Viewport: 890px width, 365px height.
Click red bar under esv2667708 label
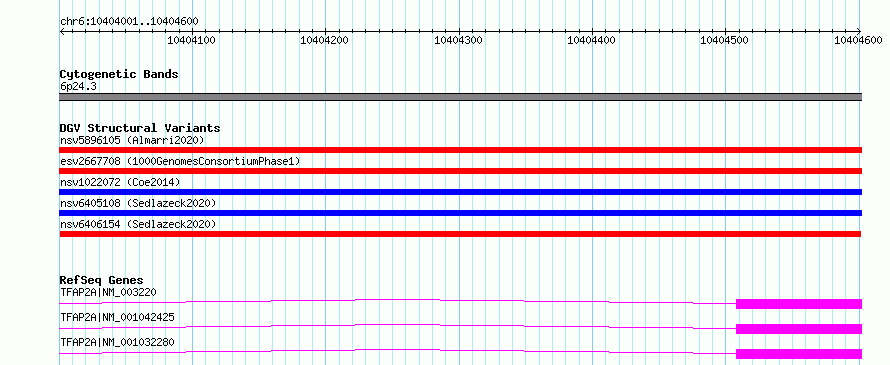point(460,171)
